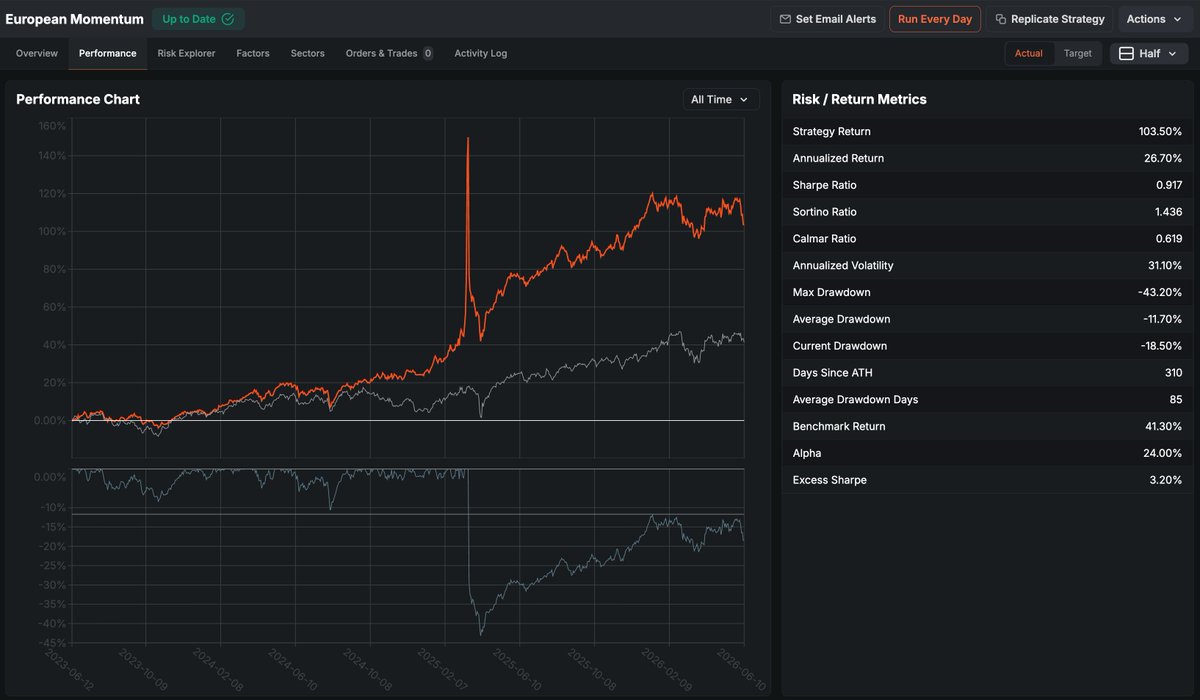Click the Max Drawdown label
Screen dimensions: 1200x700
(831, 293)
